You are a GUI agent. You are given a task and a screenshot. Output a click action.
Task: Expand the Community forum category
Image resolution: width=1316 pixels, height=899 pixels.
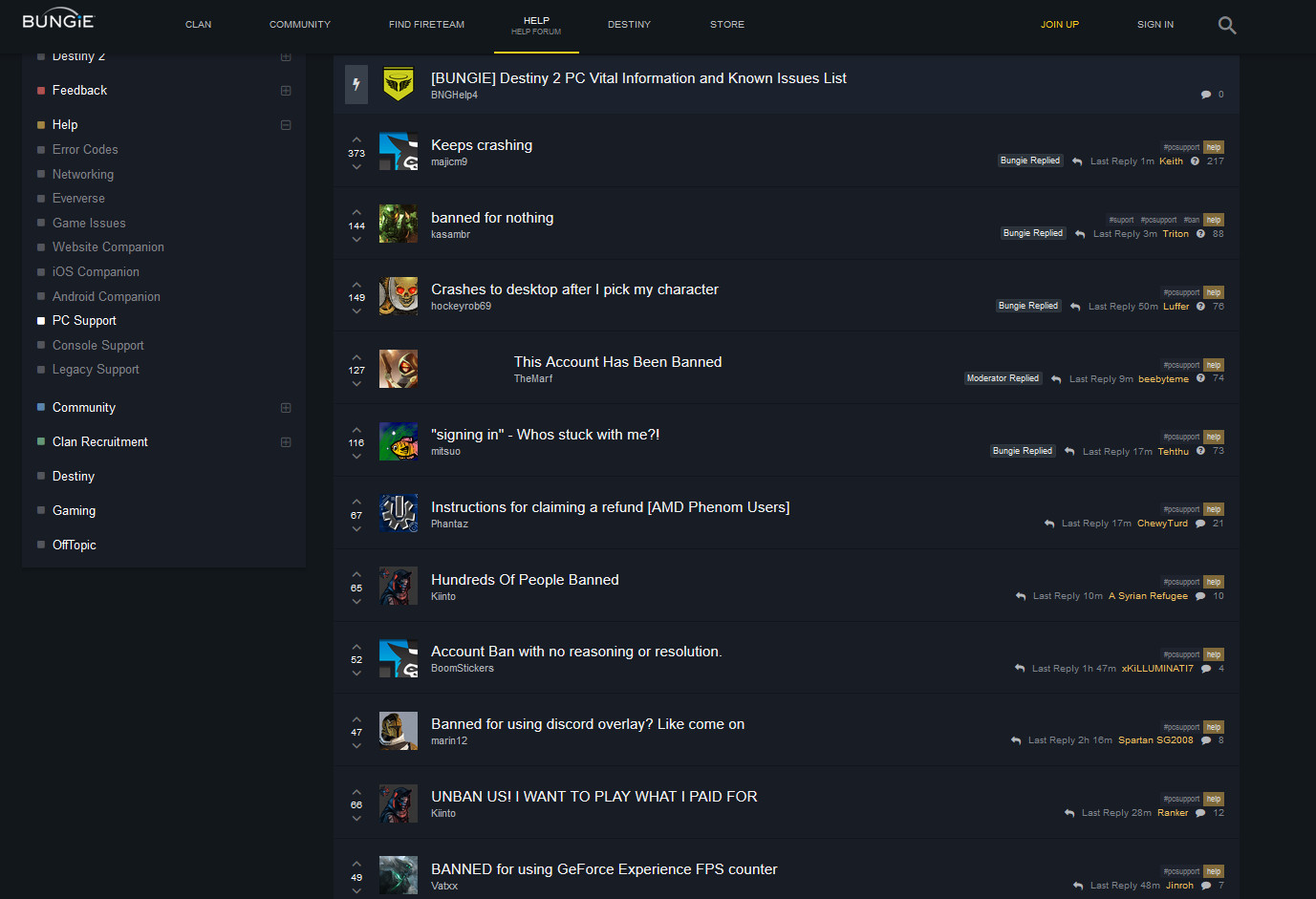tap(286, 408)
